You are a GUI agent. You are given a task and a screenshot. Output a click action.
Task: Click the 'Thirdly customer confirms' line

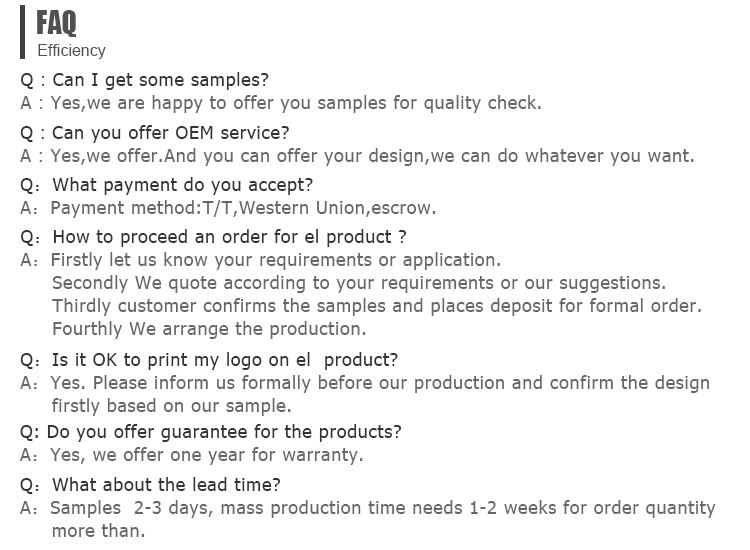pos(376,306)
